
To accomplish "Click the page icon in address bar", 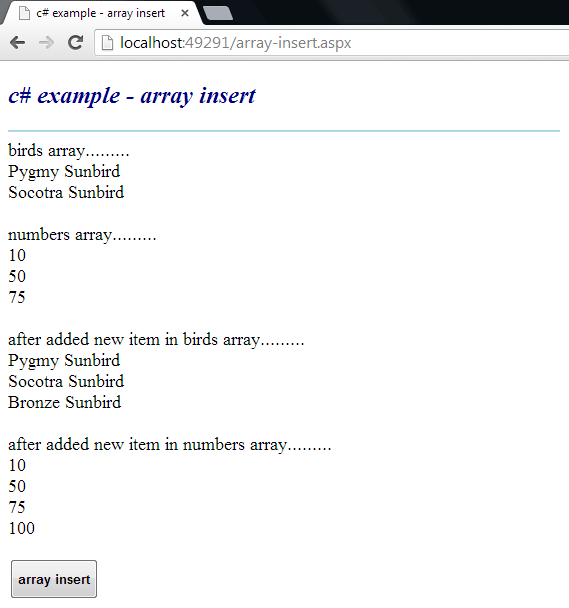I will click(107, 43).
